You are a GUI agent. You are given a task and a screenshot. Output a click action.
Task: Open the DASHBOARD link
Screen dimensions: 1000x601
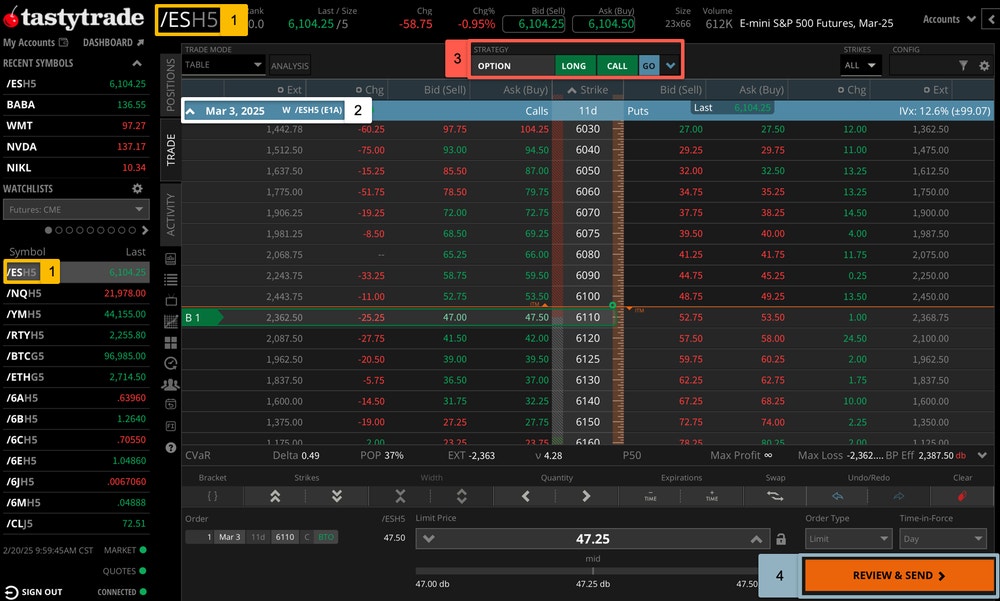tap(114, 42)
